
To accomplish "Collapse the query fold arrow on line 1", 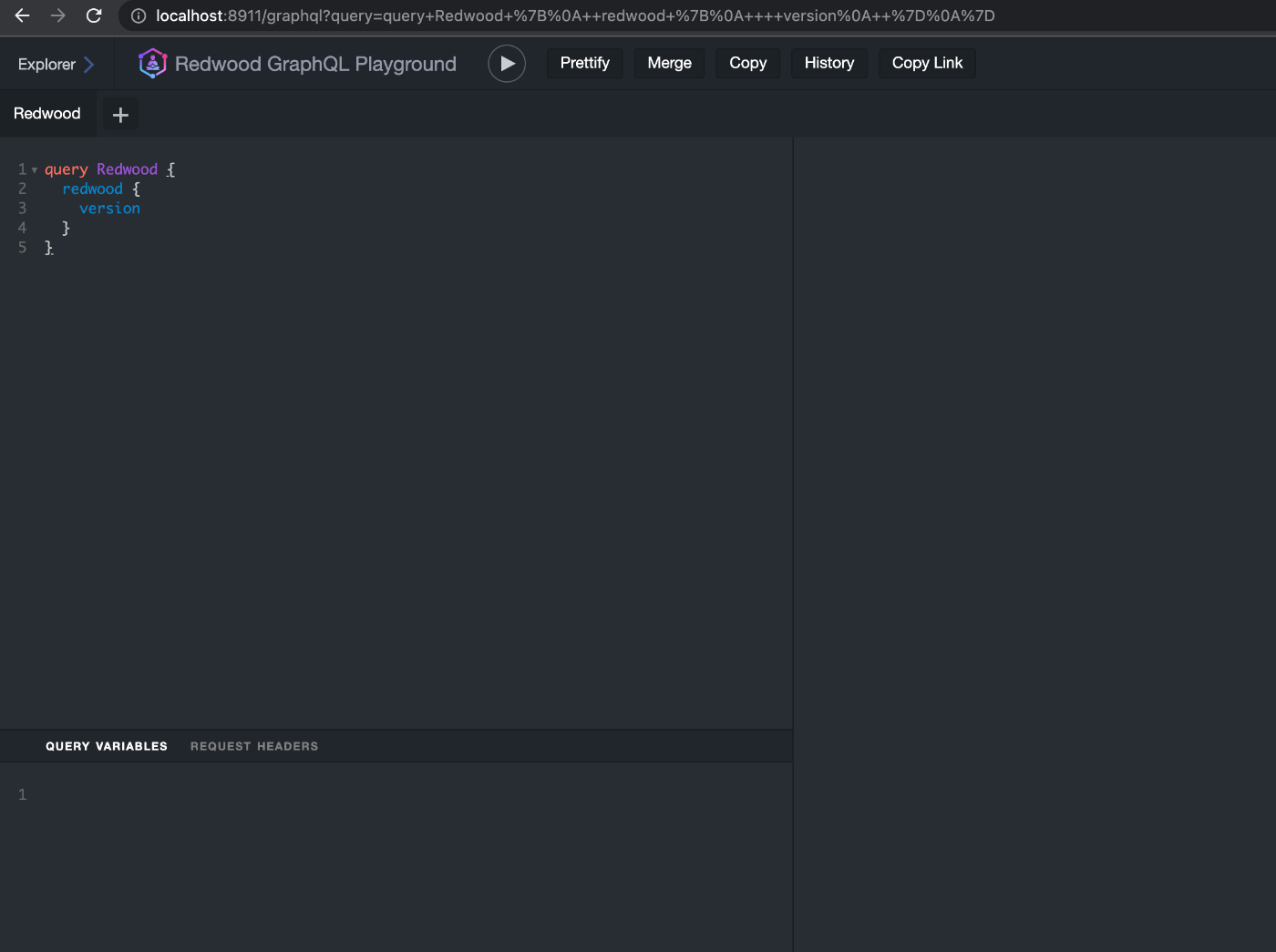I will coord(35,170).
